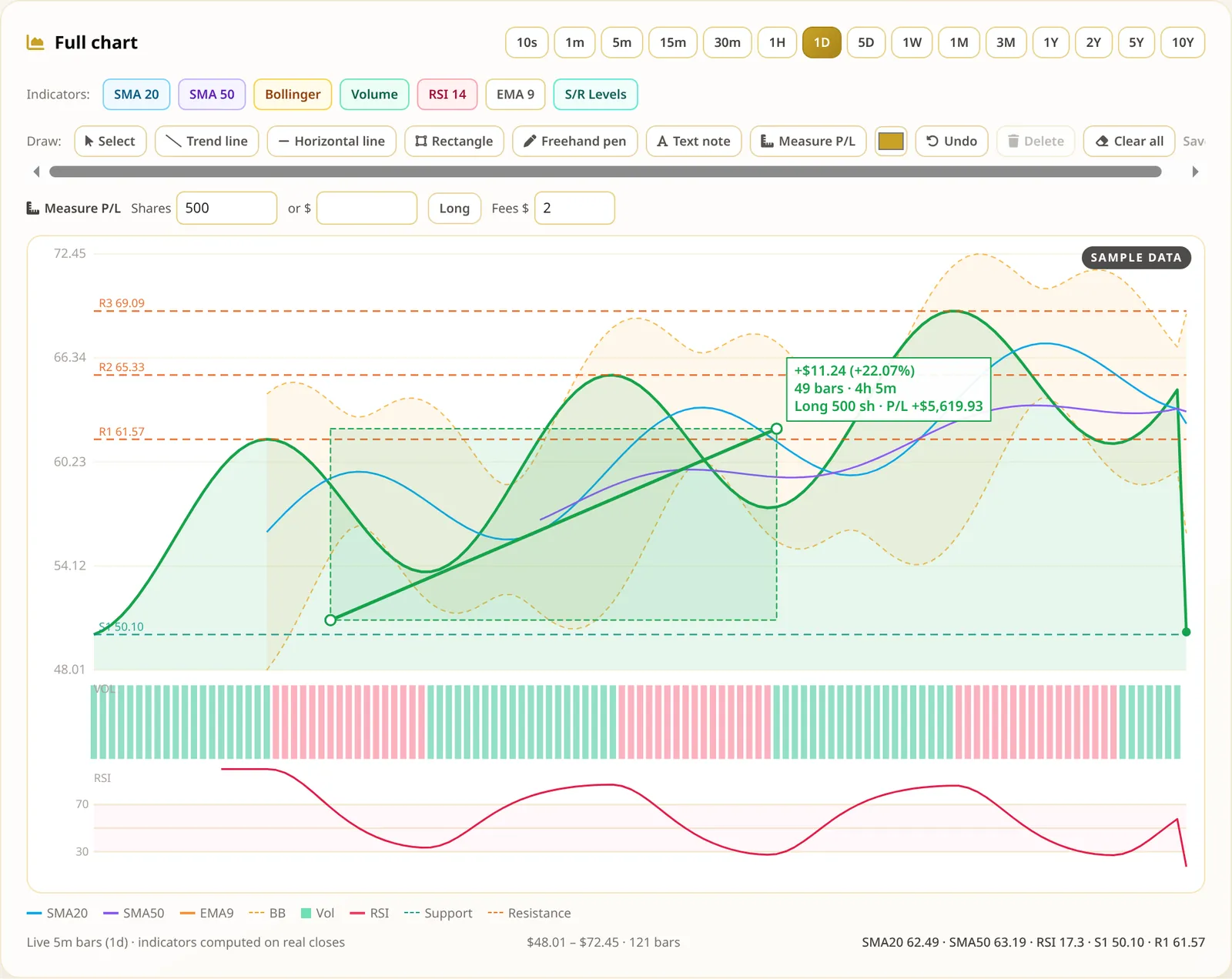This screenshot has height=979, width=1232.
Task: Select the 1D timeframe
Action: [822, 42]
